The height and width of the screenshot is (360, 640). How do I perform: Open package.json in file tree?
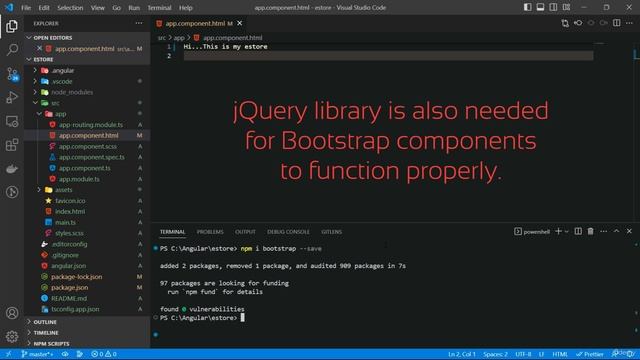tap(69, 287)
